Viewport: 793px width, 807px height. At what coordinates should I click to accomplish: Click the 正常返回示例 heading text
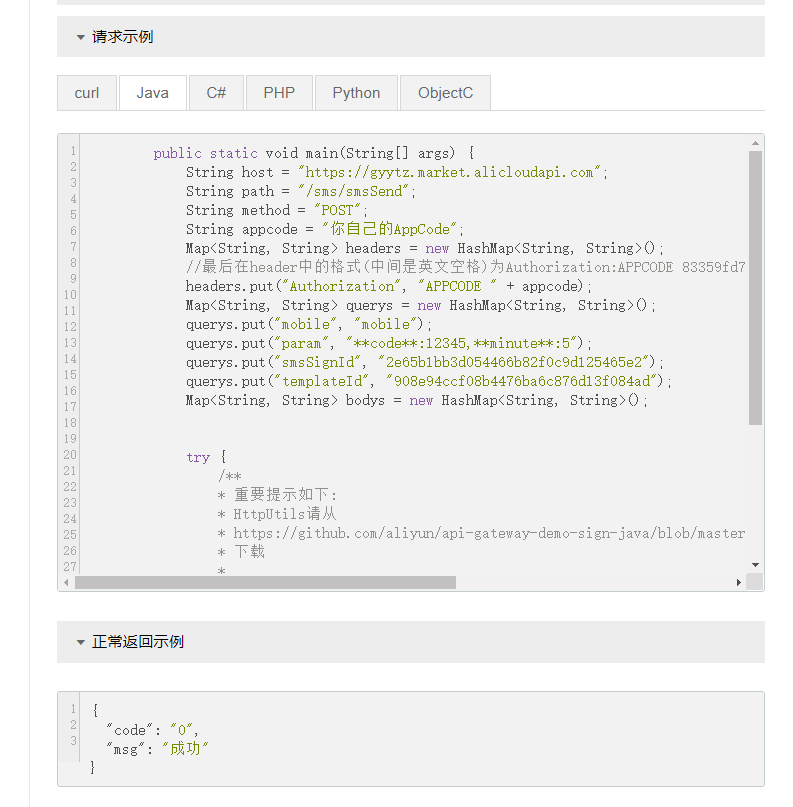click(x=137, y=642)
